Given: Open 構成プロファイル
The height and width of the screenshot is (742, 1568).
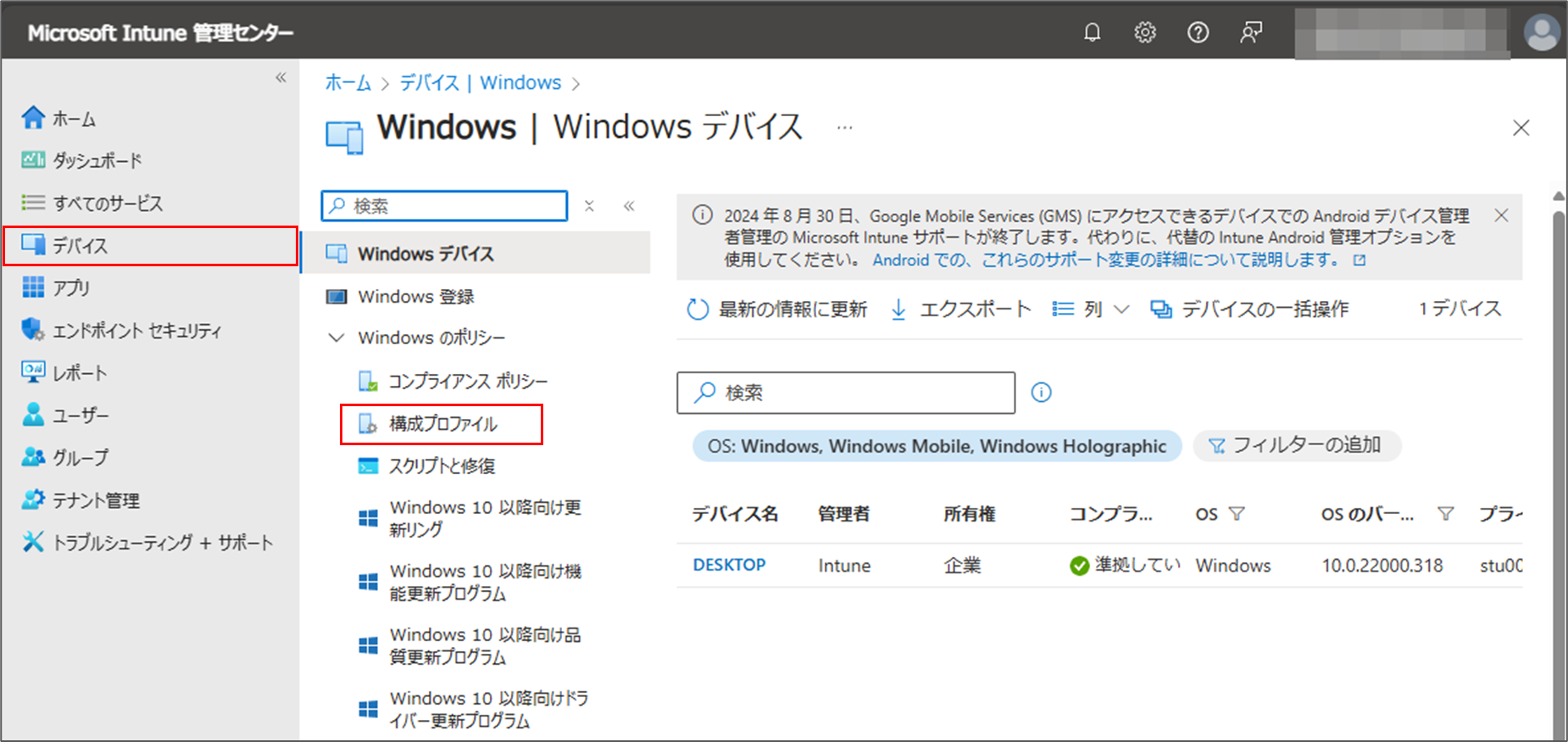Looking at the screenshot, I should click(442, 424).
